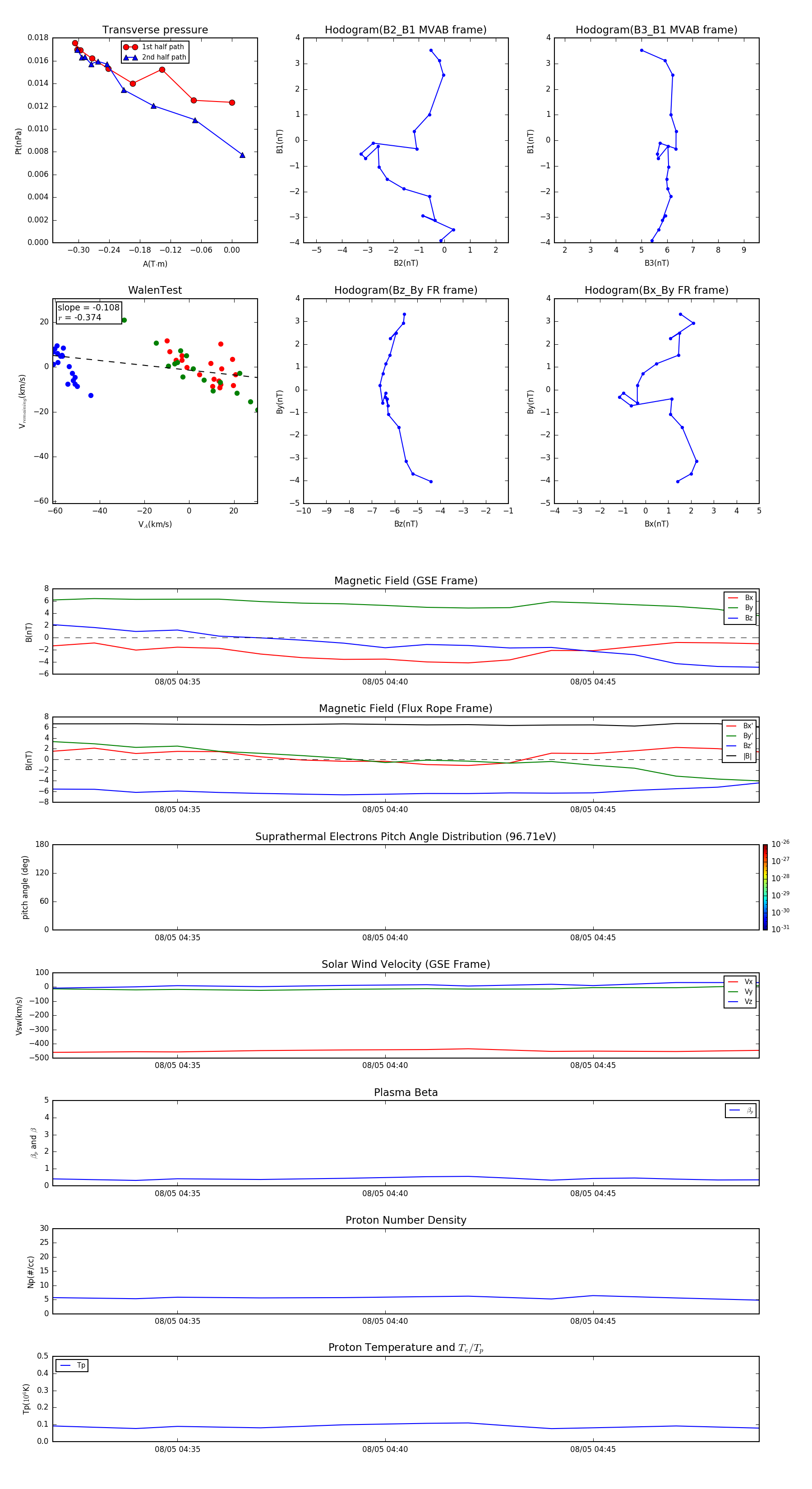812x1489 pixels.
Task: Click the 'r = -0.374' annotation
Action: (x=80, y=317)
